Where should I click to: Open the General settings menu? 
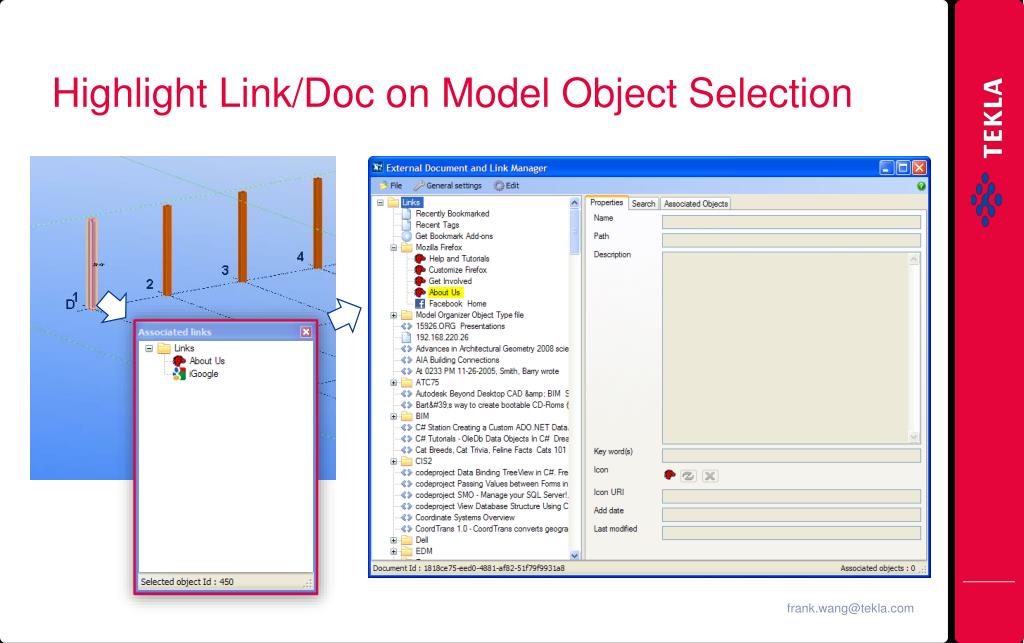(448, 185)
